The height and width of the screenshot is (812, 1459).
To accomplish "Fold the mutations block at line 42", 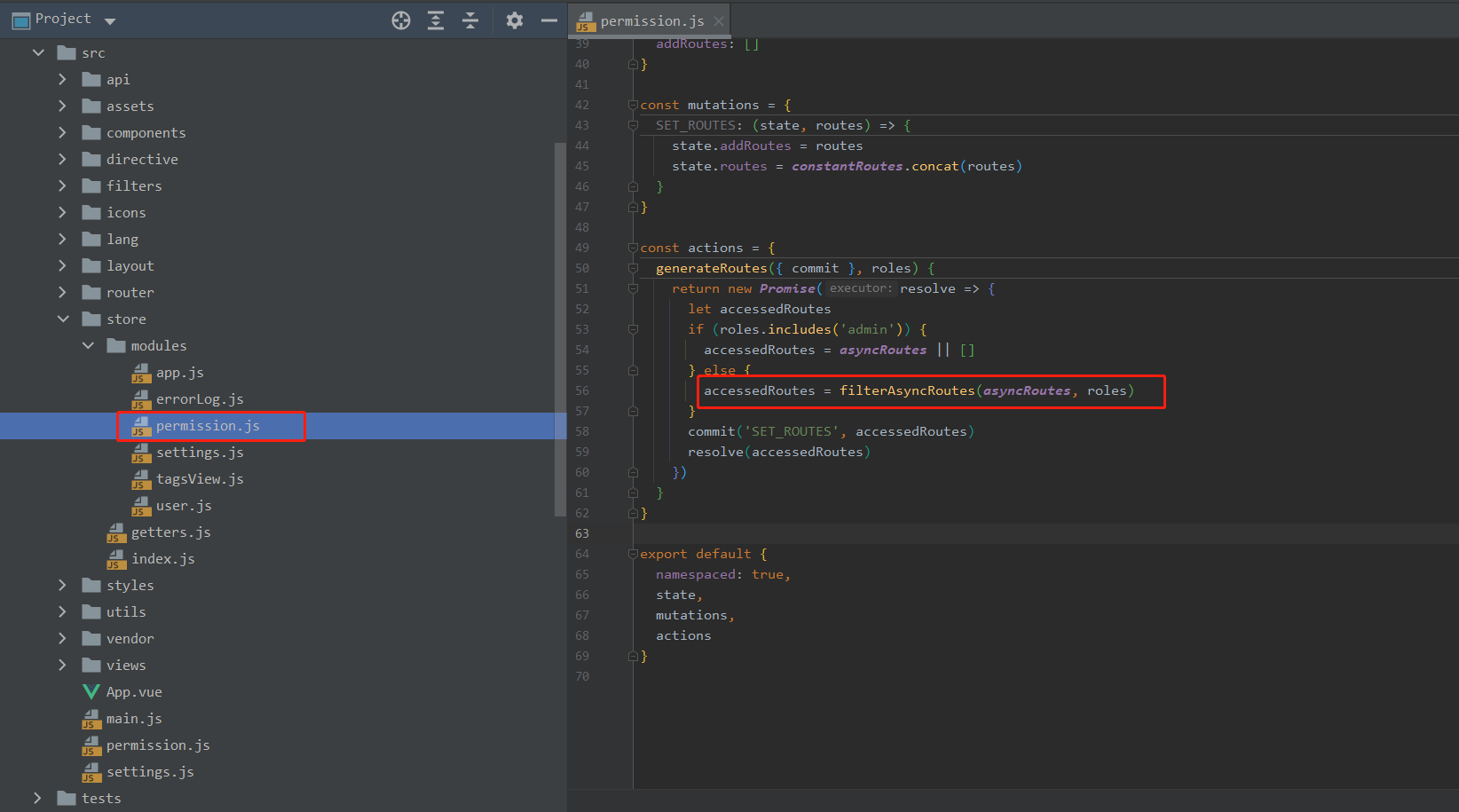I will (633, 105).
